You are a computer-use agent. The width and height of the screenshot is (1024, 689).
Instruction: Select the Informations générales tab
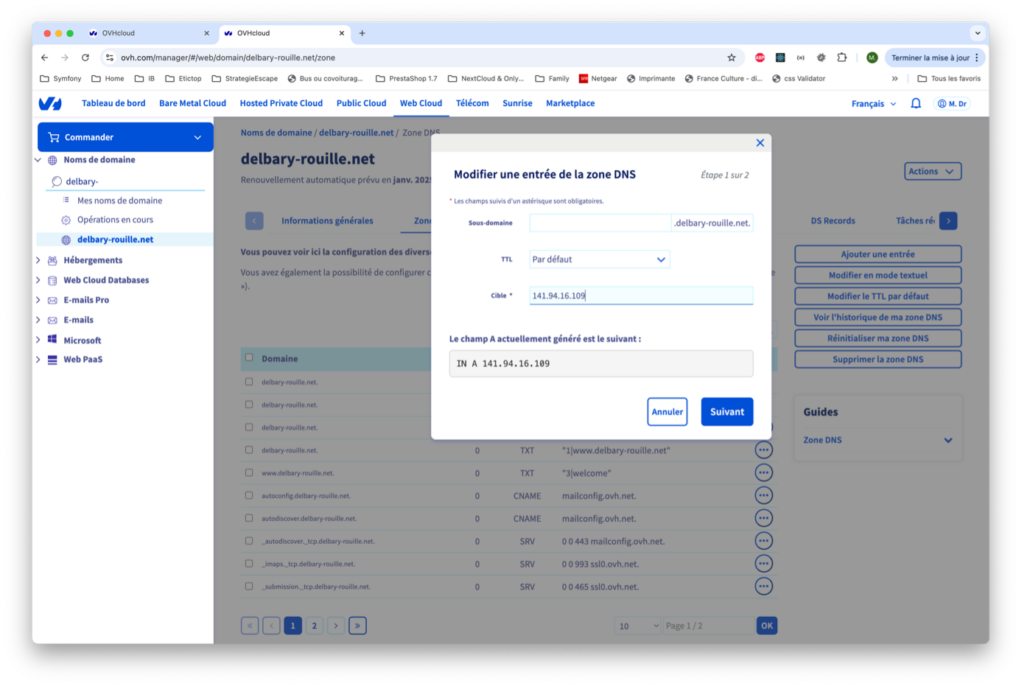[327, 221]
